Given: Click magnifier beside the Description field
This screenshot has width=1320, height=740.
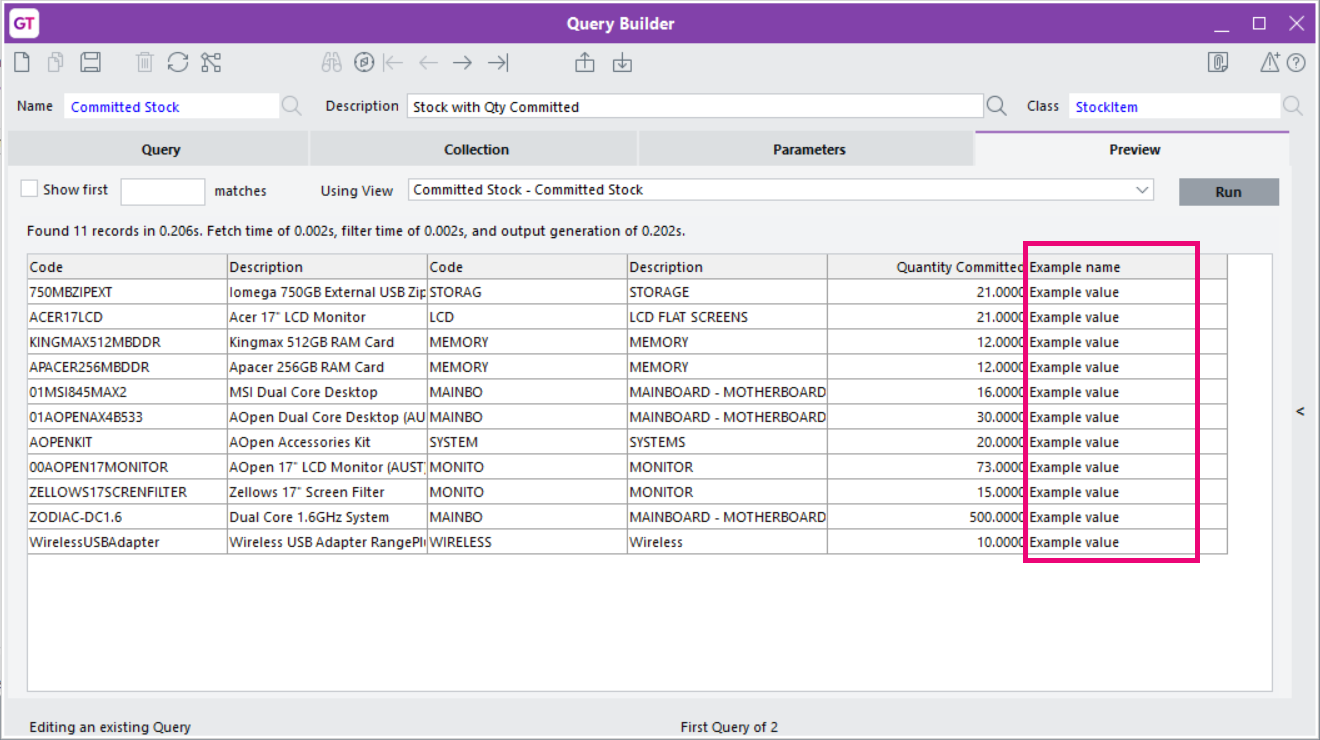Looking at the screenshot, I should point(997,106).
